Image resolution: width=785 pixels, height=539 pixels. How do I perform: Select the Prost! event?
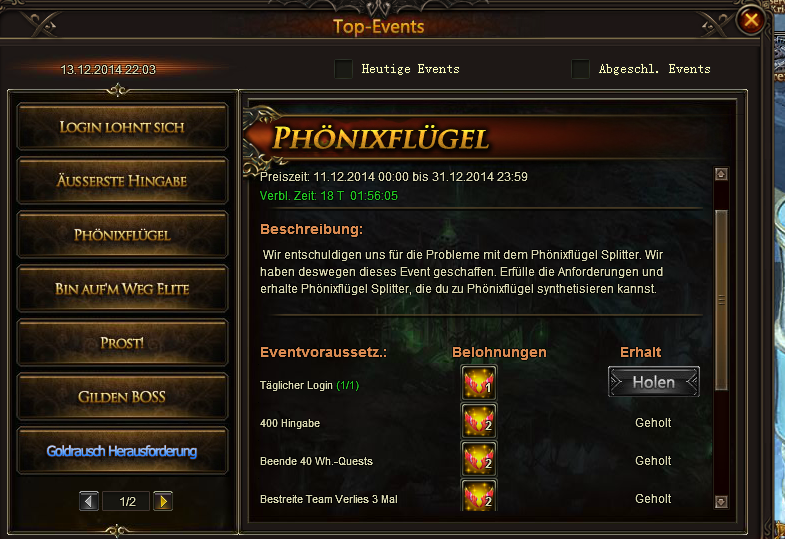click(x=122, y=343)
